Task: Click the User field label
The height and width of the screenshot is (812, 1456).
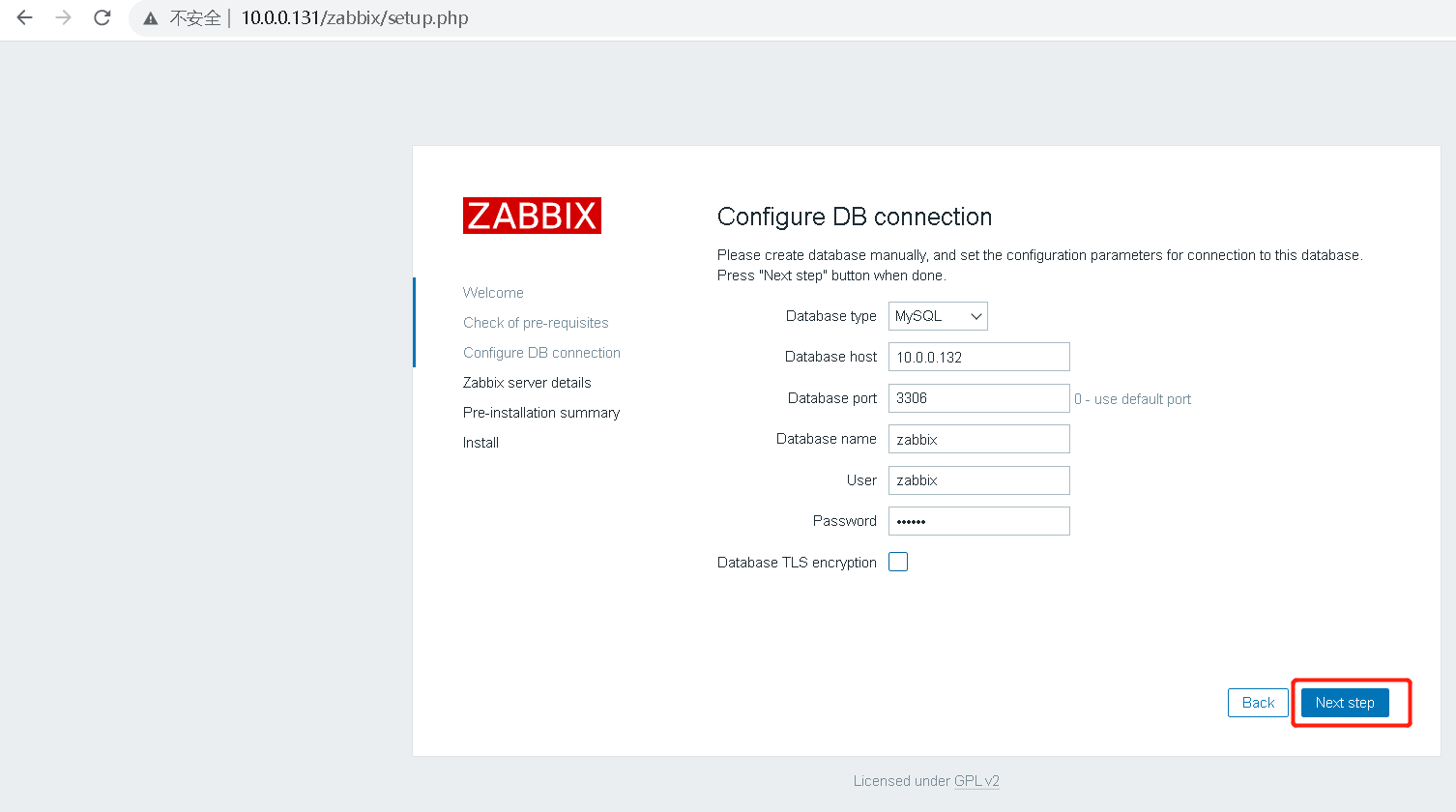Action: 861,480
